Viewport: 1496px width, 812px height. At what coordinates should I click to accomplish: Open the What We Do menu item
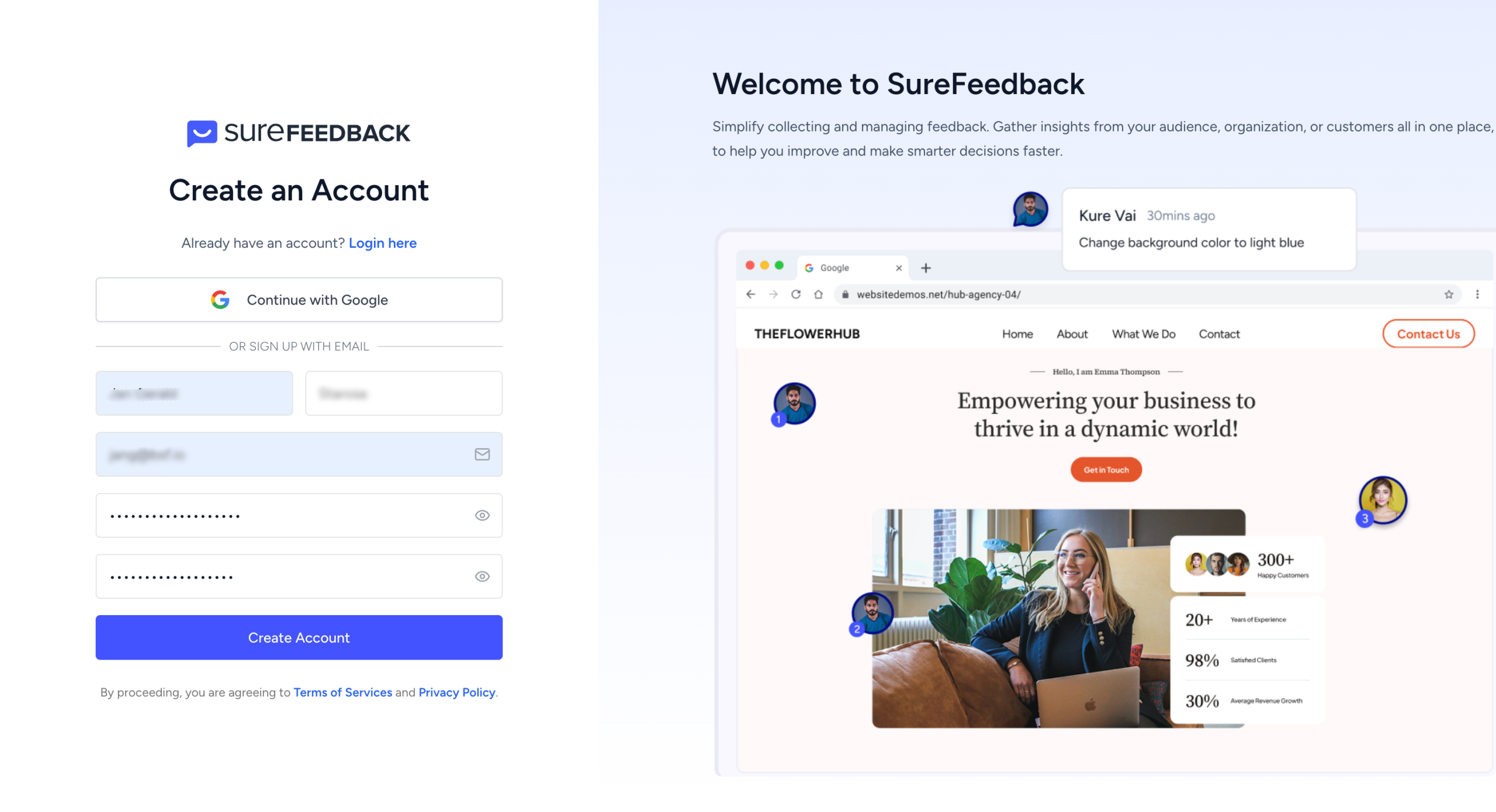1144,334
